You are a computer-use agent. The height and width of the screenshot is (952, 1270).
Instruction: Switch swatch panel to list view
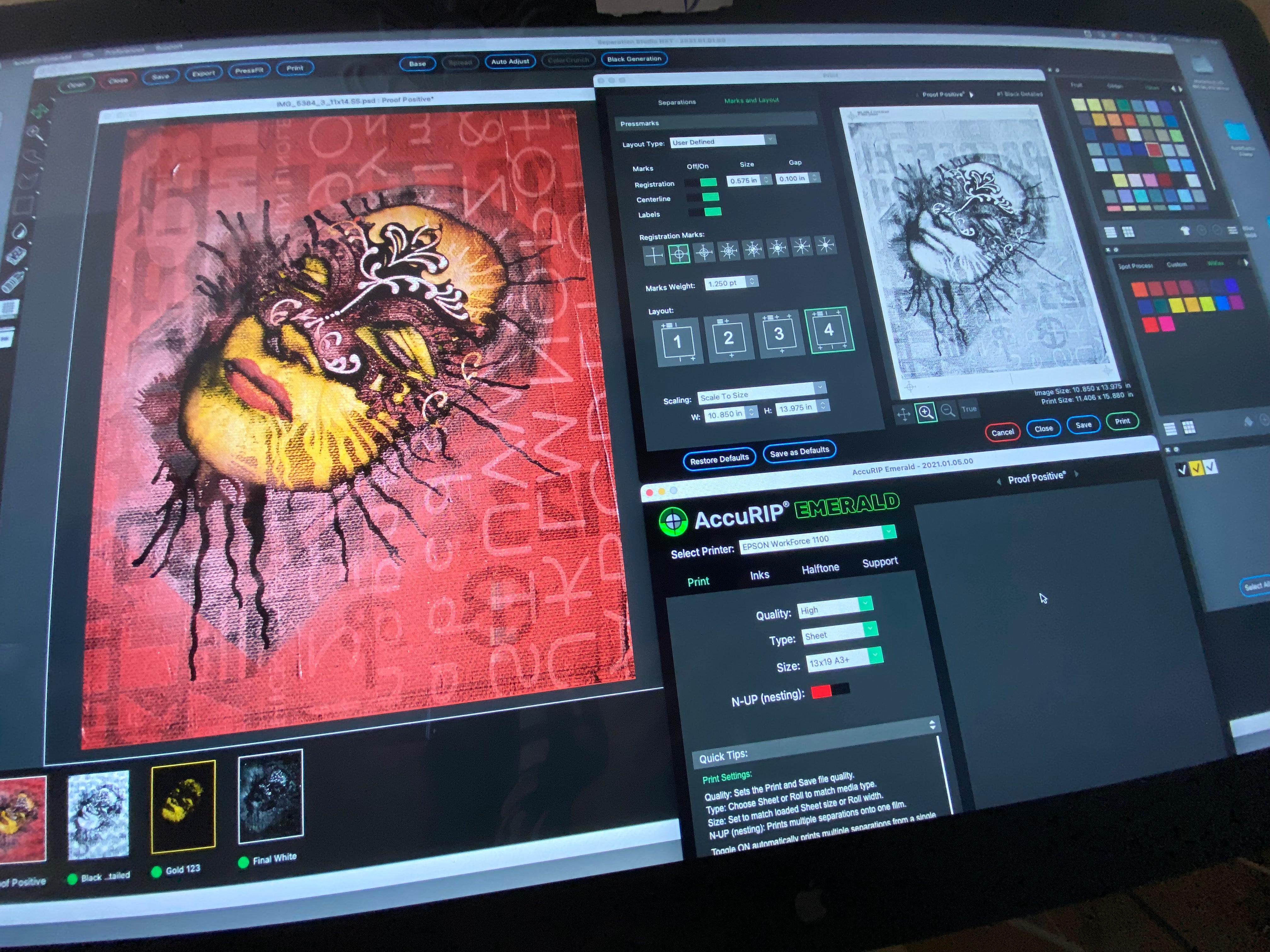[1110, 232]
